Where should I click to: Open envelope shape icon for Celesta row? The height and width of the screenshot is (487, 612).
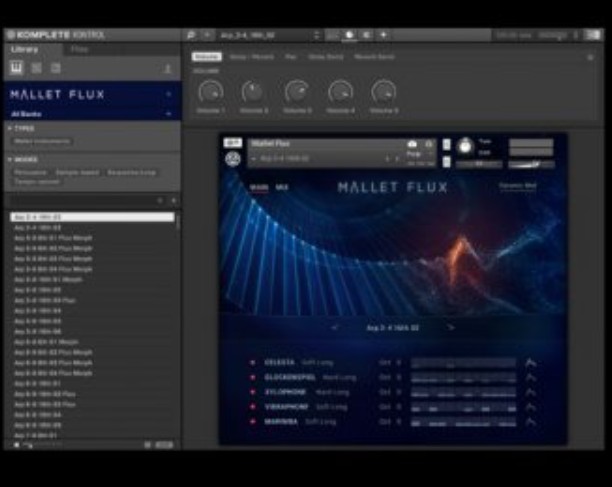530,363
